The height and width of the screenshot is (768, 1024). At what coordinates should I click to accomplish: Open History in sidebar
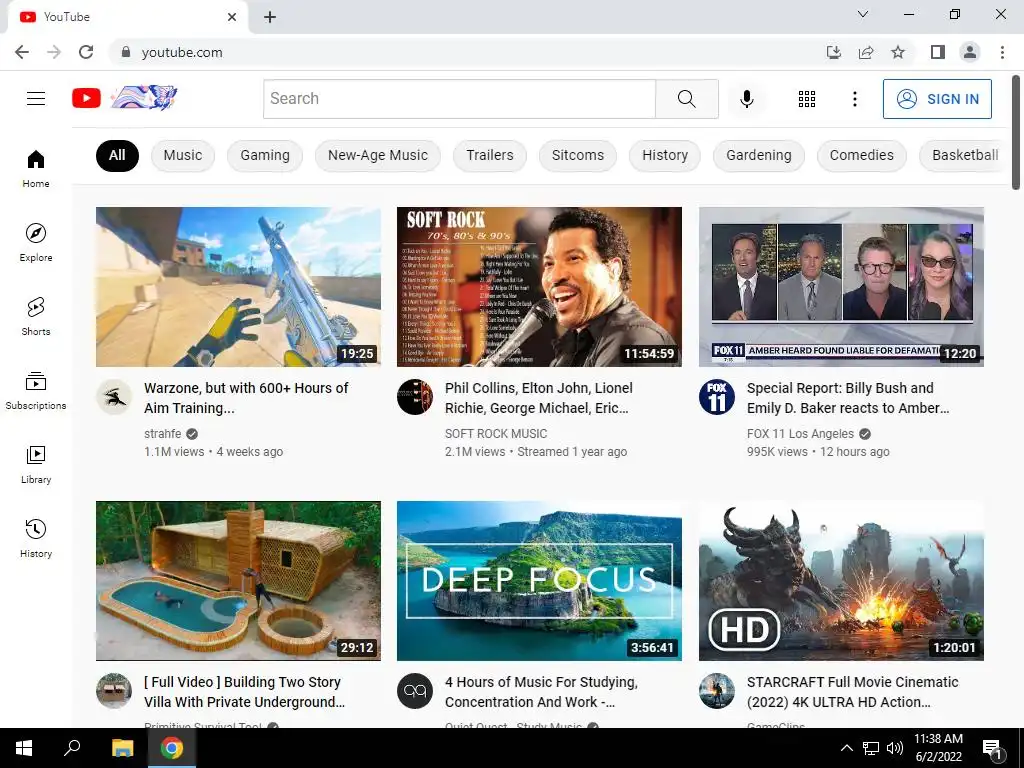[36, 539]
